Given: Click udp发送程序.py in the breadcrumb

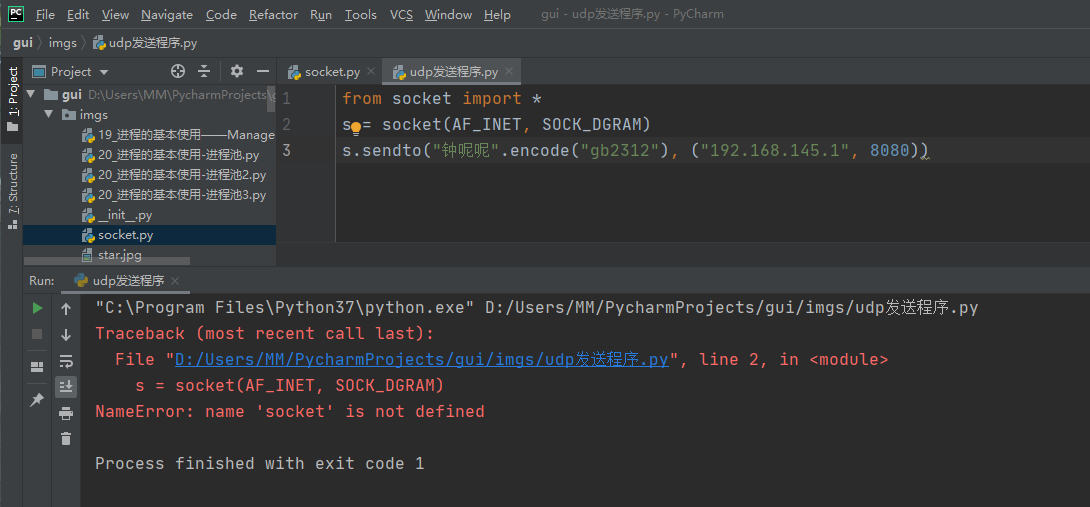Looking at the screenshot, I should click(145, 43).
